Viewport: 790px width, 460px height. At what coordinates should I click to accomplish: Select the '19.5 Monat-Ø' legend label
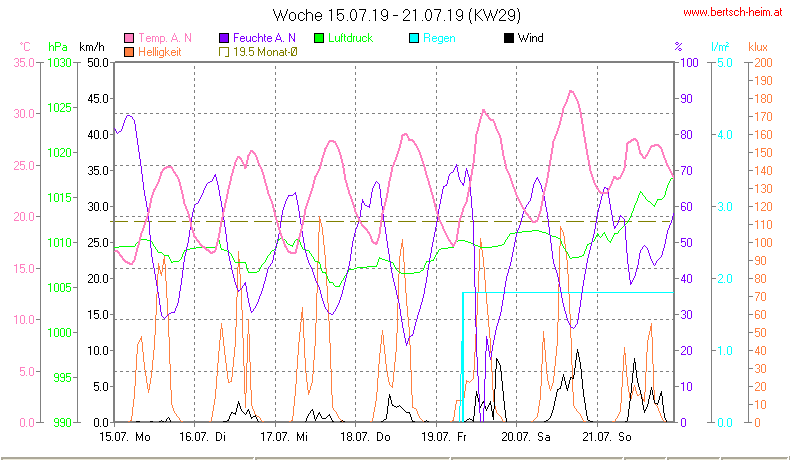265,52
